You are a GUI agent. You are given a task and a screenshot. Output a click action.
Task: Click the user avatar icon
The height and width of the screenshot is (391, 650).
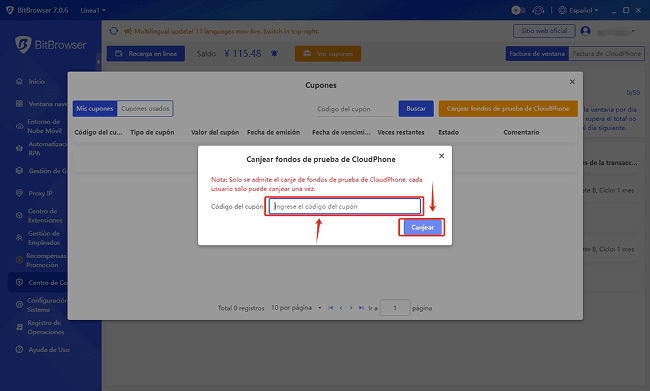click(x=585, y=31)
